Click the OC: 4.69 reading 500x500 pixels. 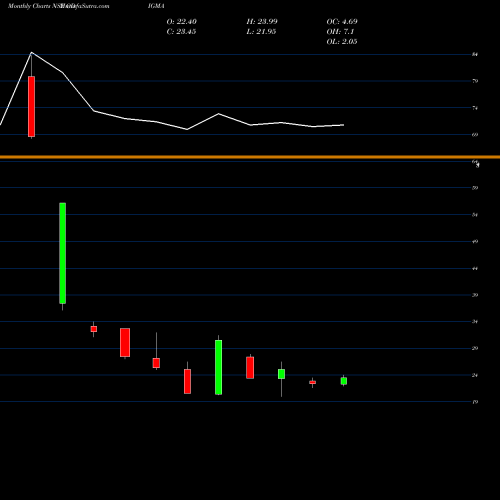pos(342,22)
